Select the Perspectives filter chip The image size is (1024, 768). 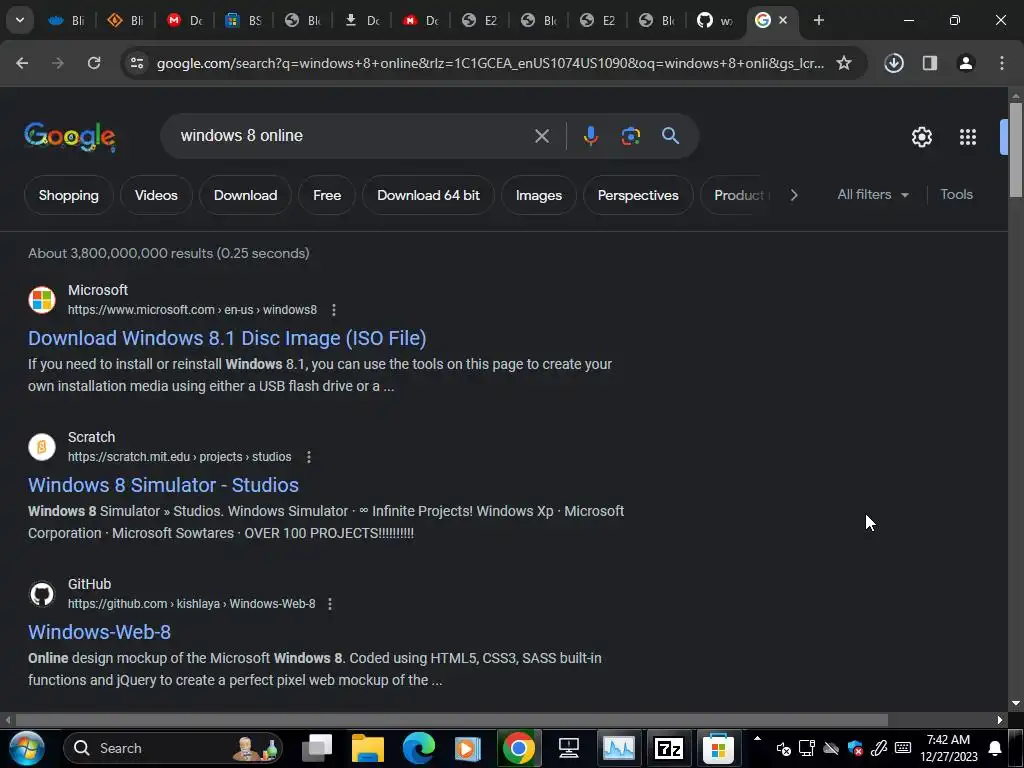pos(638,195)
